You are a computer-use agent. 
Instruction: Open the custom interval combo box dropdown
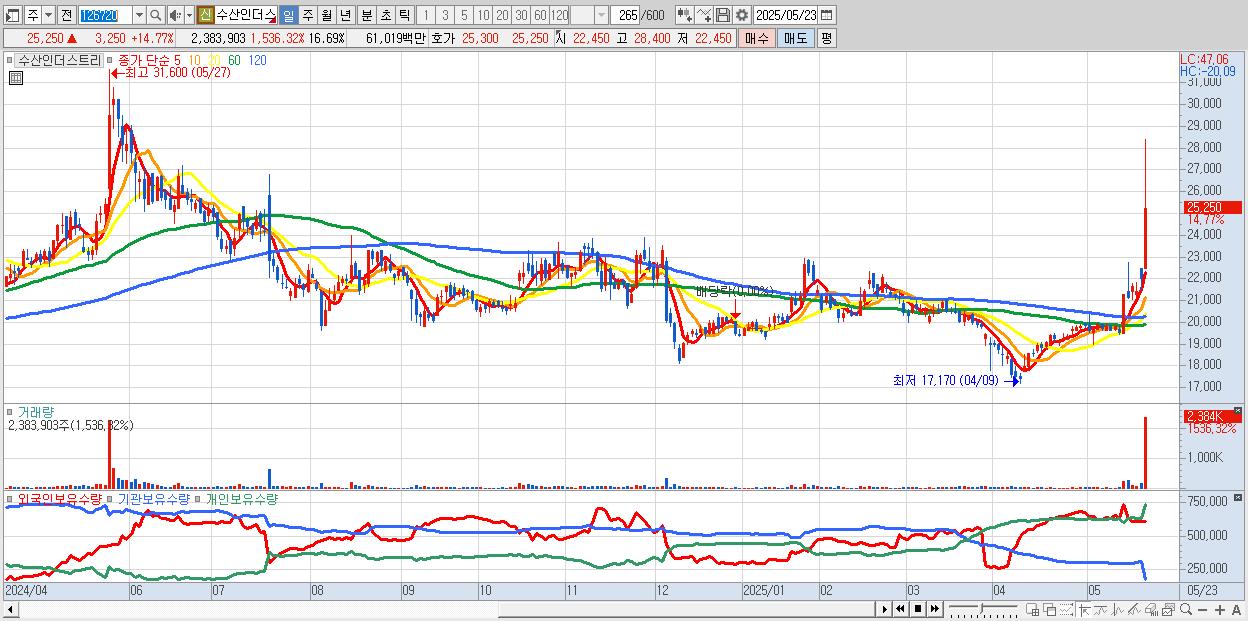pos(600,15)
